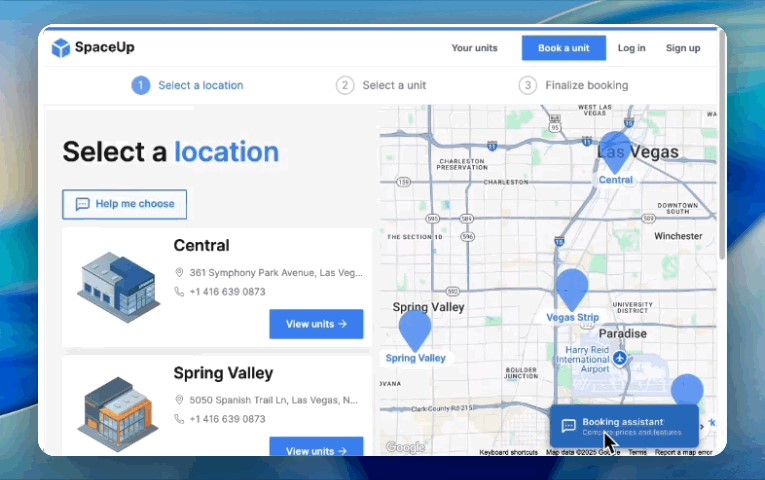This screenshot has width=765, height=480.
Task: Click the Central address pin icon
Action: click(180, 272)
